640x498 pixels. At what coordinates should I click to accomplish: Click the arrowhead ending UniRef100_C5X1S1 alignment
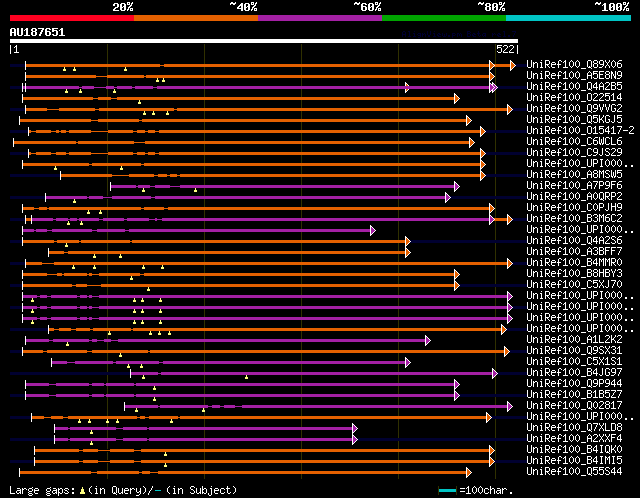[408, 362]
